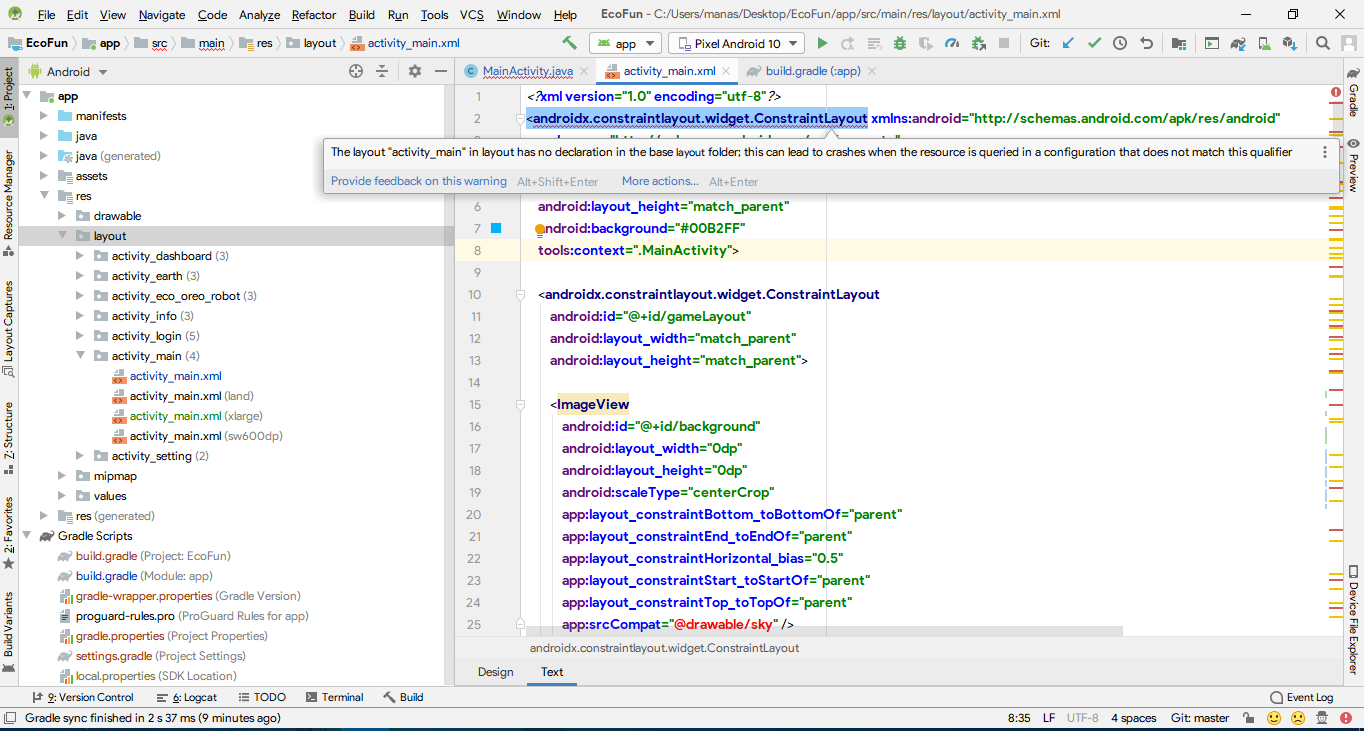1364x731 pixels.
Task: Expand the drawable folder in tree
Action: 63,216
